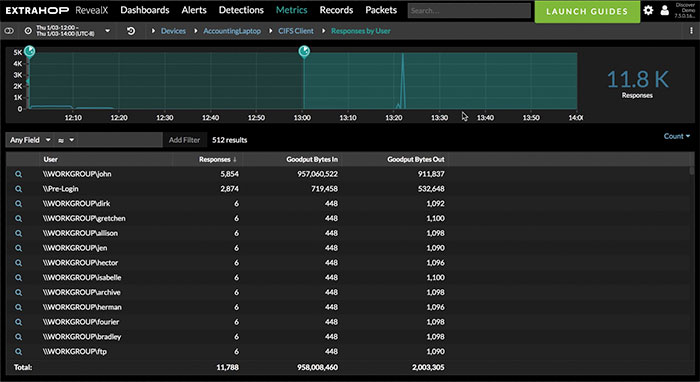Click magnifier icon for \\WORKGROUP\jen row
700x382 pixels.
tap(18, 248)
